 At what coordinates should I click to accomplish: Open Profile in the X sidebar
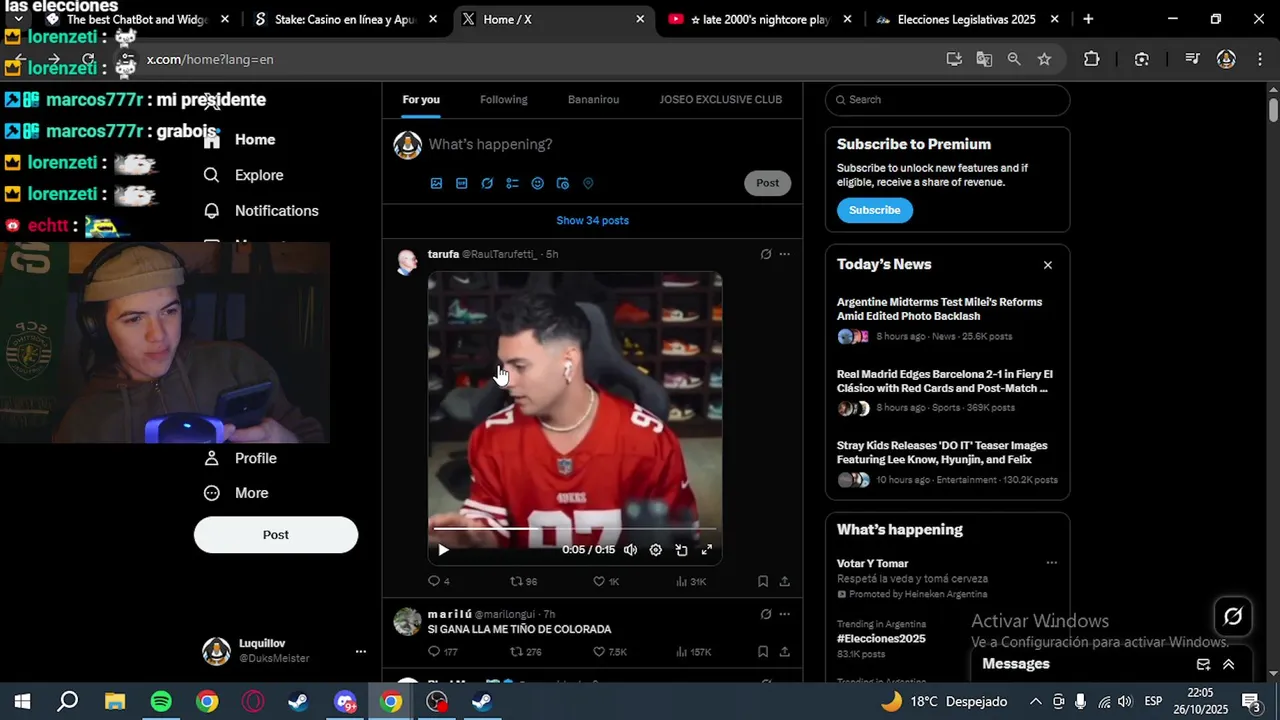[240, 458]
